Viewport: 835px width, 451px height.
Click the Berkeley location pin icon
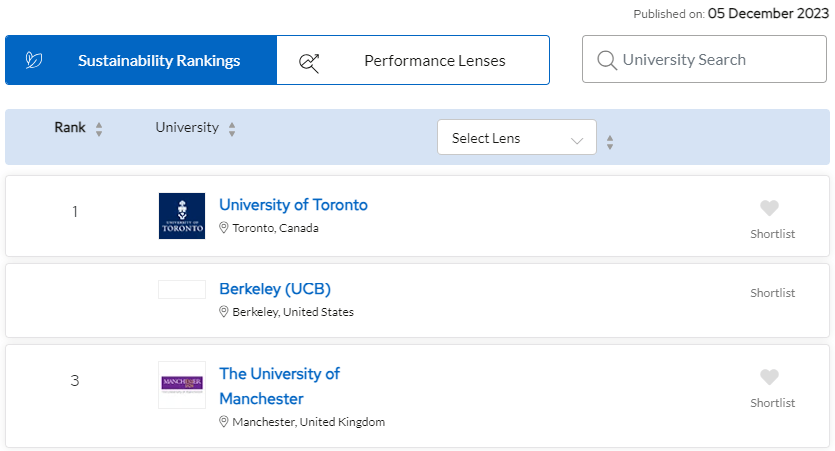[x=224, y=311]
